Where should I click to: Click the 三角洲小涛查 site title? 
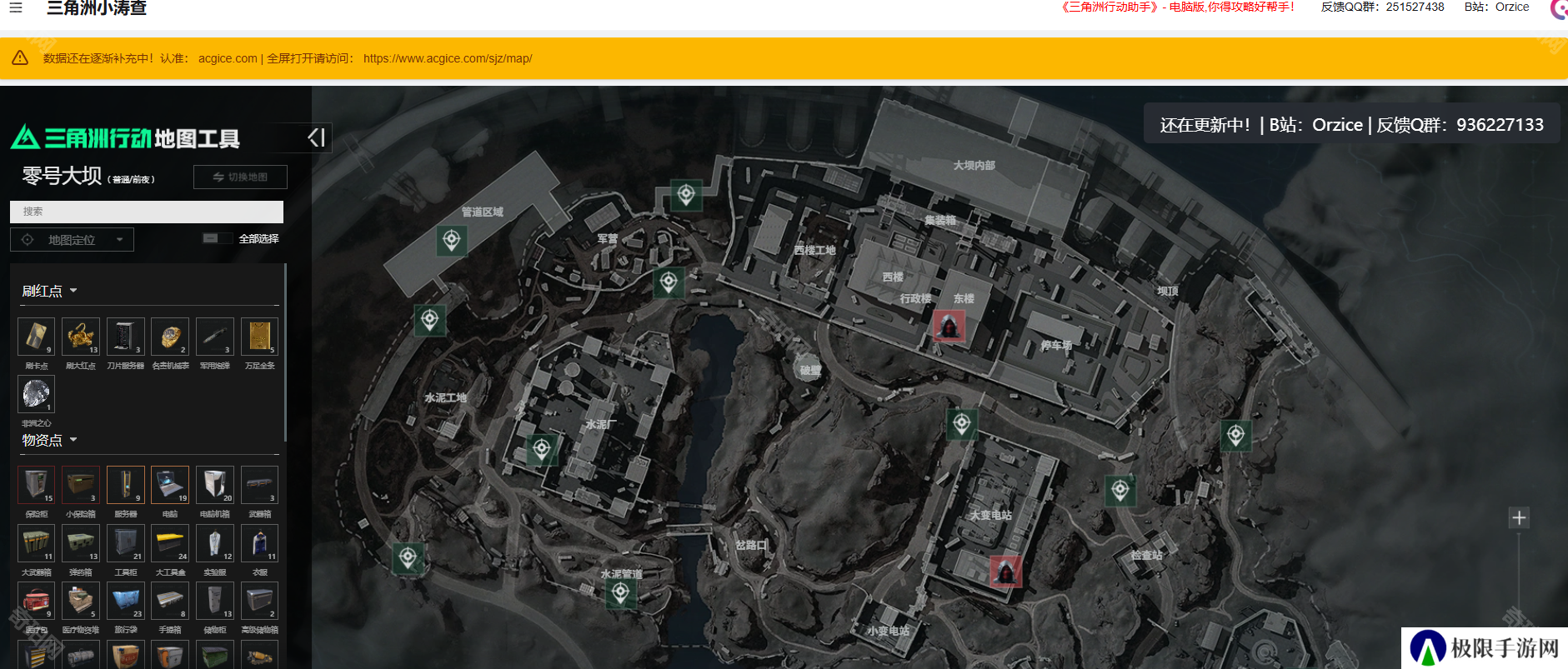point(97,7)
